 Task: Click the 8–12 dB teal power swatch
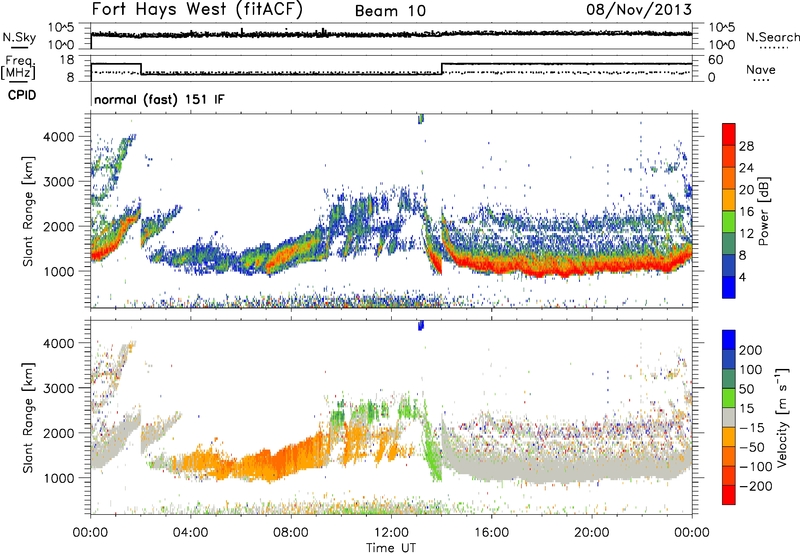(729, 243)
